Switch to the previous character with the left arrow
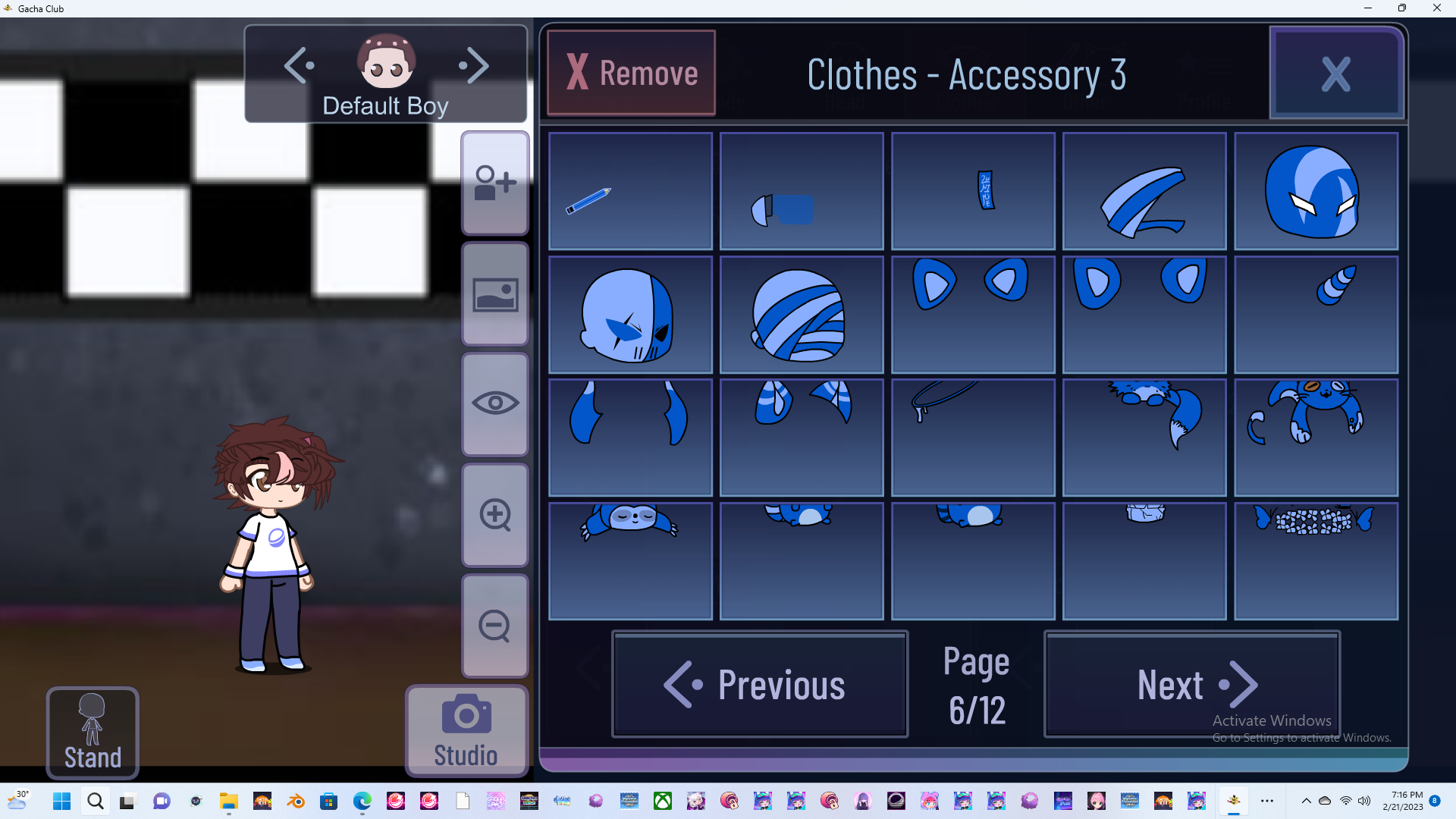Screen dimensions: 1456x819 point(298,65)
